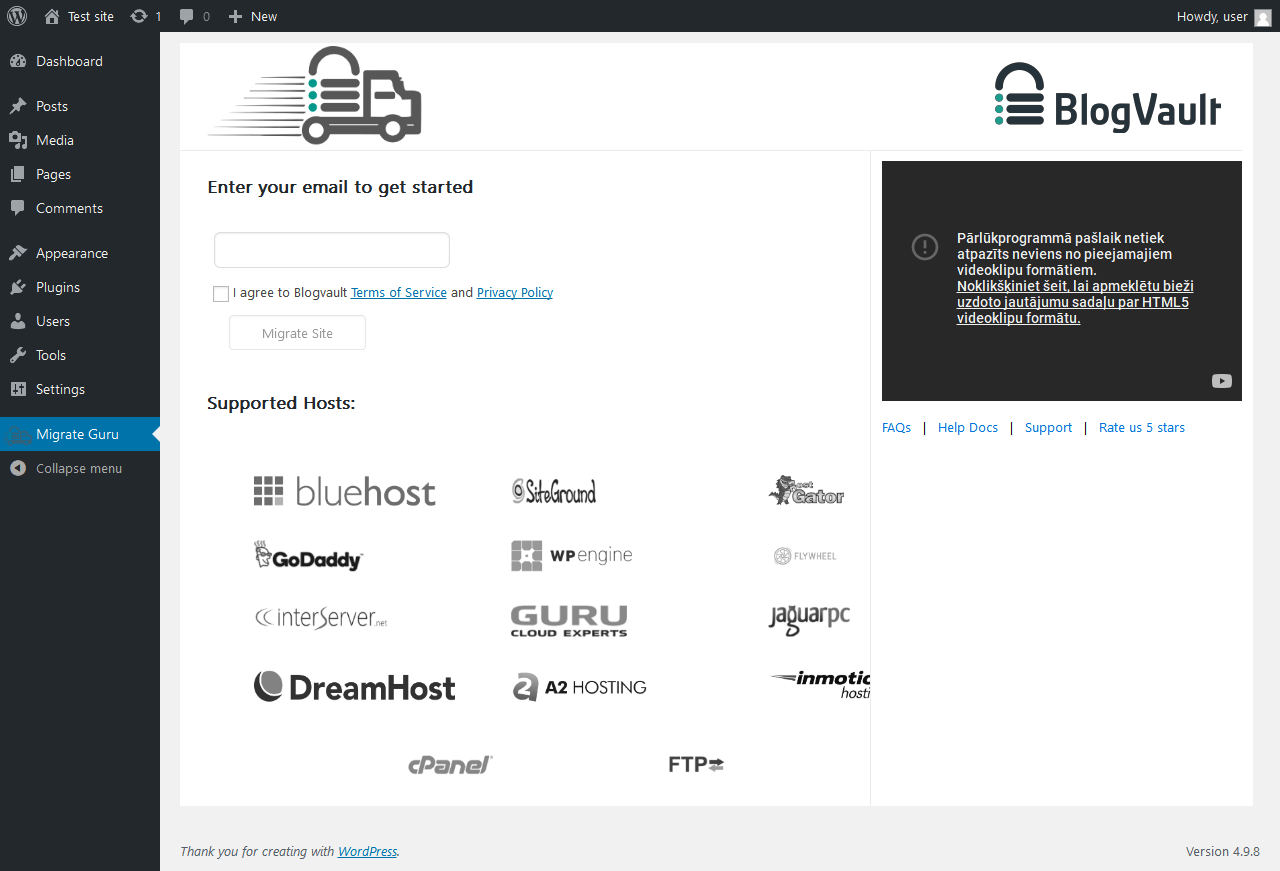Click the 'Version 4.9.8' footer text
The height and width of the screenshot is (871, 1280).
point(1223,852)
